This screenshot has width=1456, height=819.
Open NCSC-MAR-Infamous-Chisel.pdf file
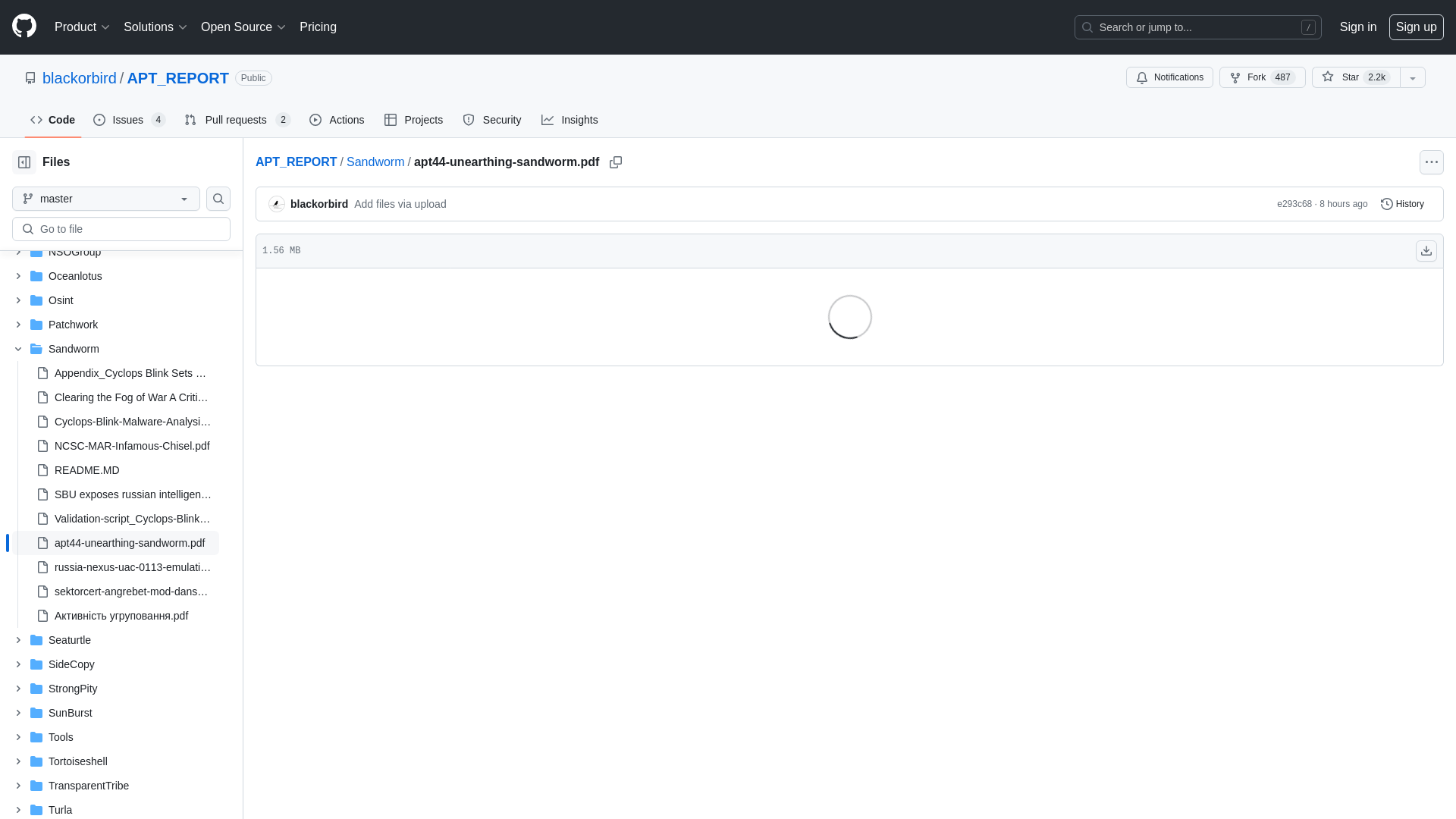[x=132, y=446]
